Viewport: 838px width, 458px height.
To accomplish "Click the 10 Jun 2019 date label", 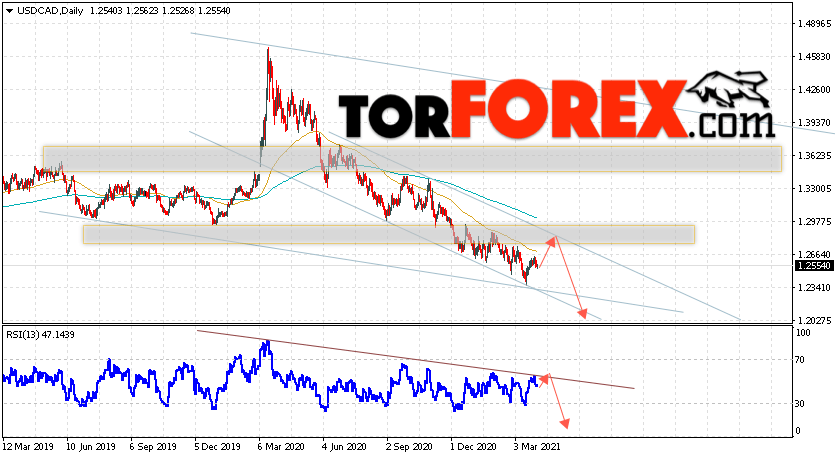I will point(91,447).
